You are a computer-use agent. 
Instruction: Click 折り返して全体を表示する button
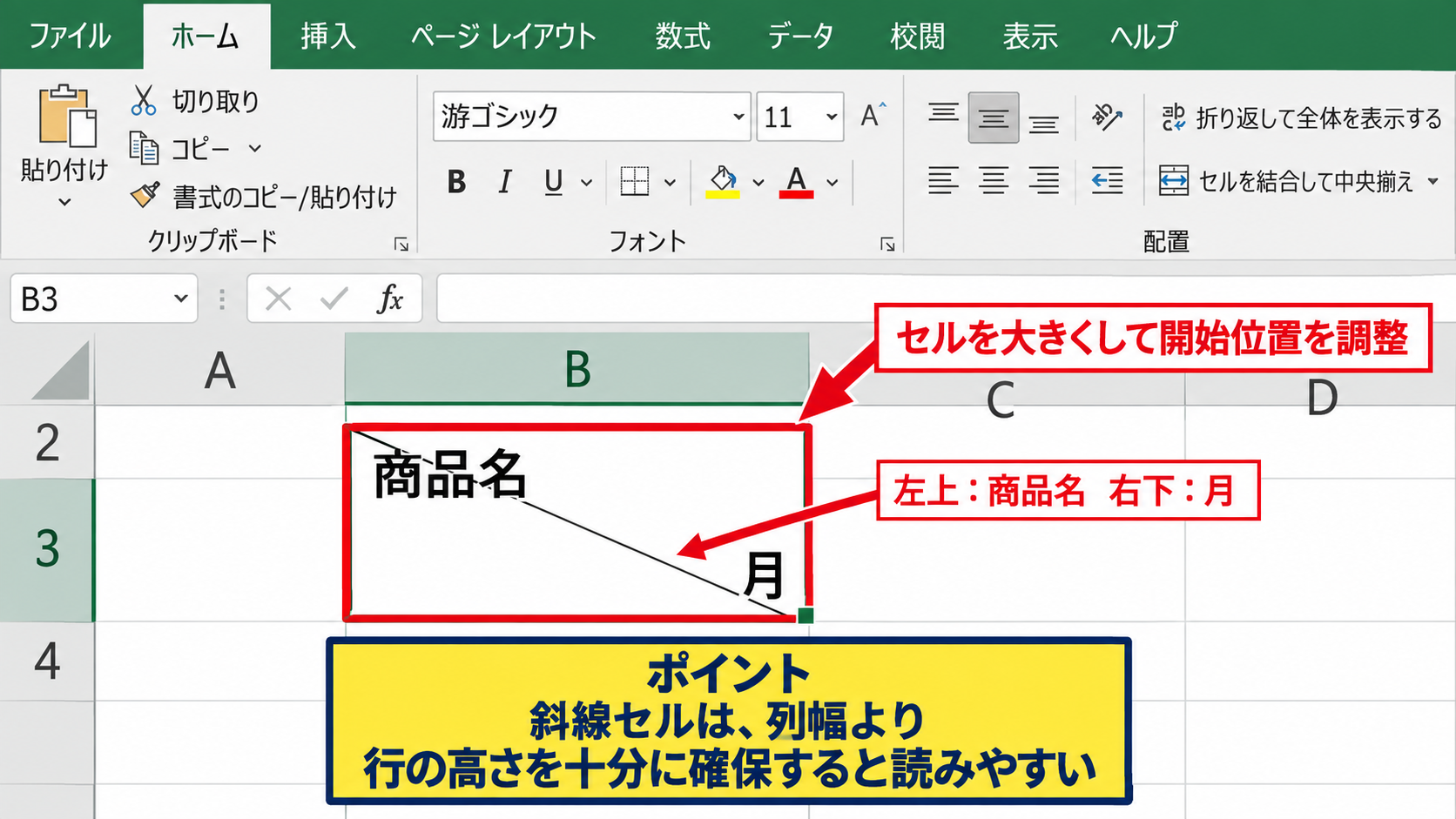tap(1301, 117)
